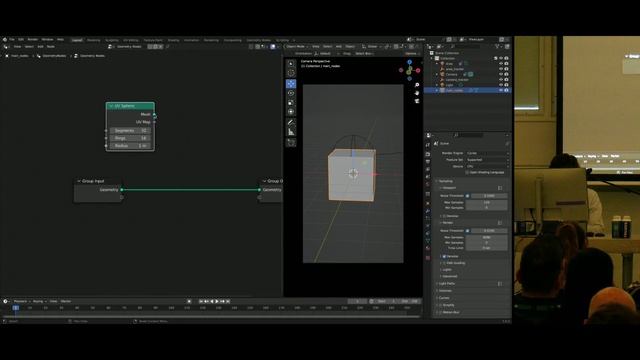Screen dimensions: 640x360
Task: Select the Annotate pencil tool
Action: (291, 122)
